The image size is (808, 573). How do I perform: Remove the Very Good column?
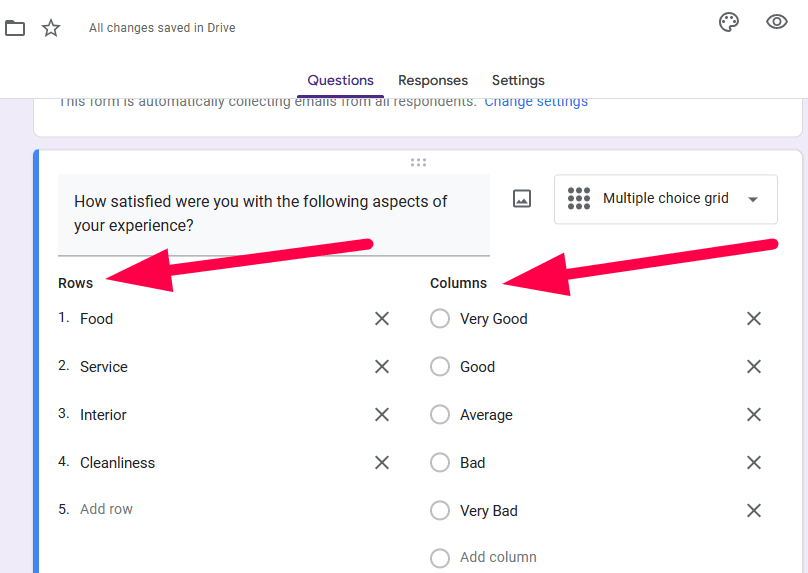pos(754,319)
